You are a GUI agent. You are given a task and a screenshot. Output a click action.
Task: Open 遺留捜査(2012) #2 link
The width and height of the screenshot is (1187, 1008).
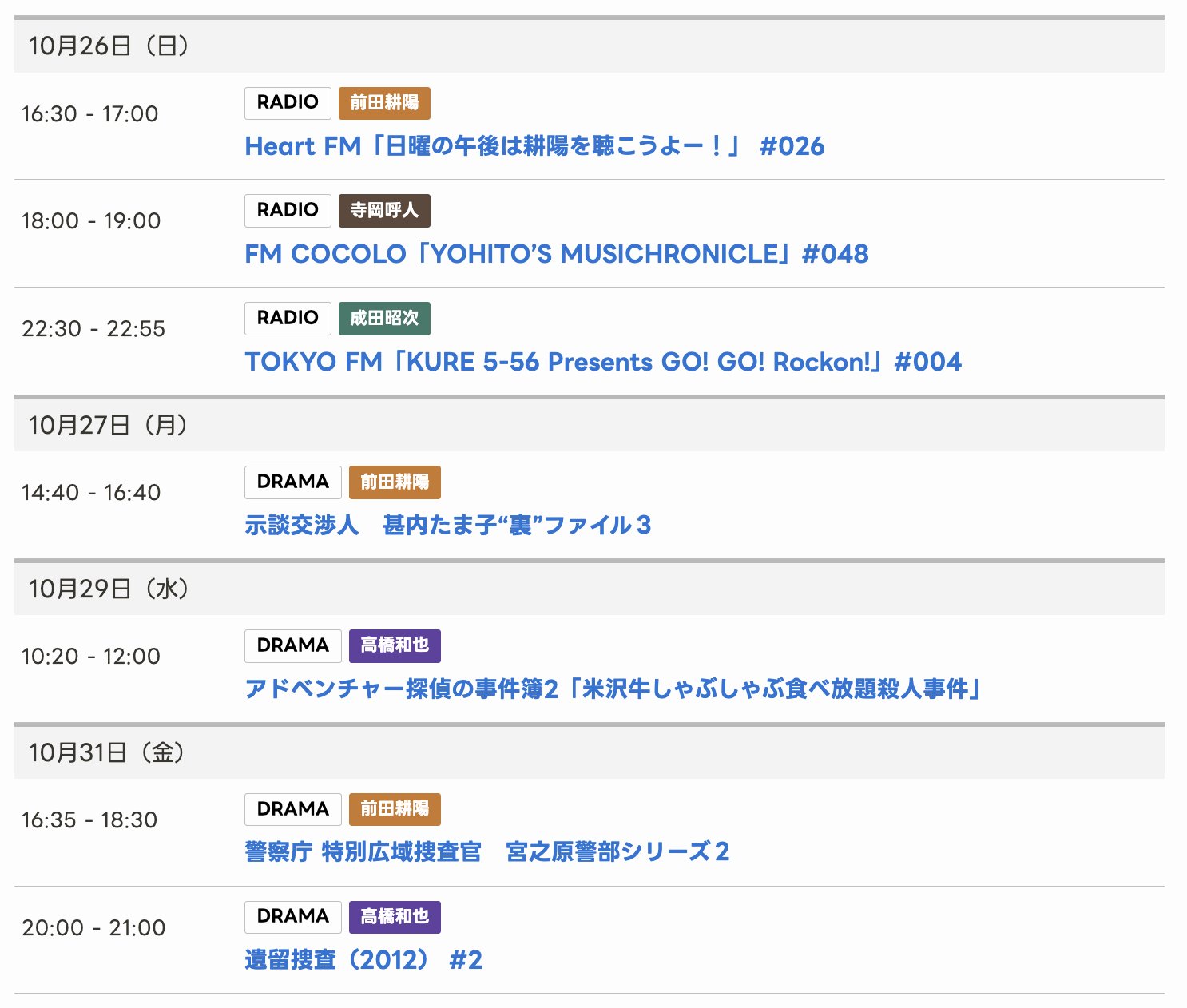click(363, 960)
